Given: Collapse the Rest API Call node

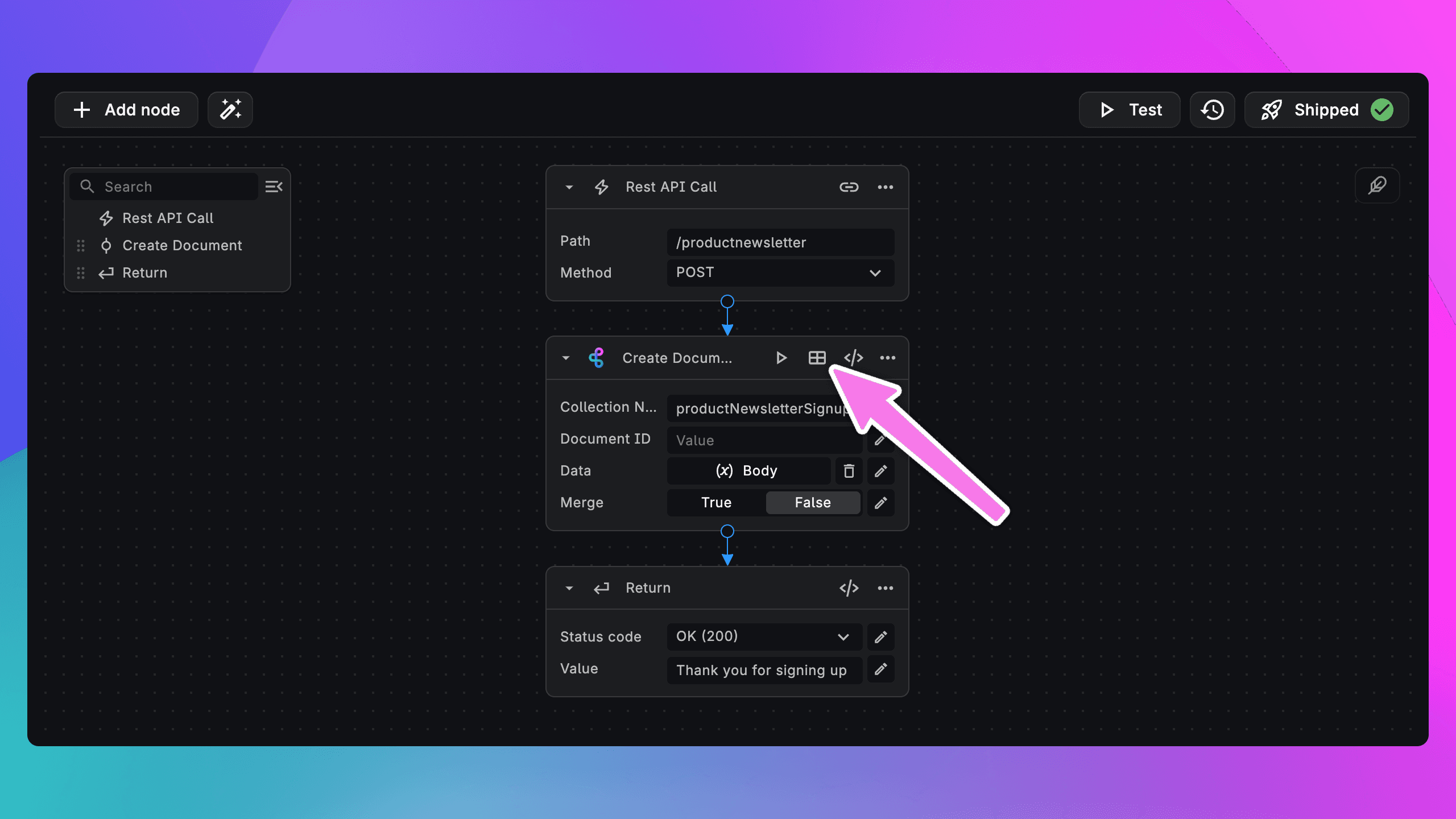Looking at the screenshot, I should point(569,187).
